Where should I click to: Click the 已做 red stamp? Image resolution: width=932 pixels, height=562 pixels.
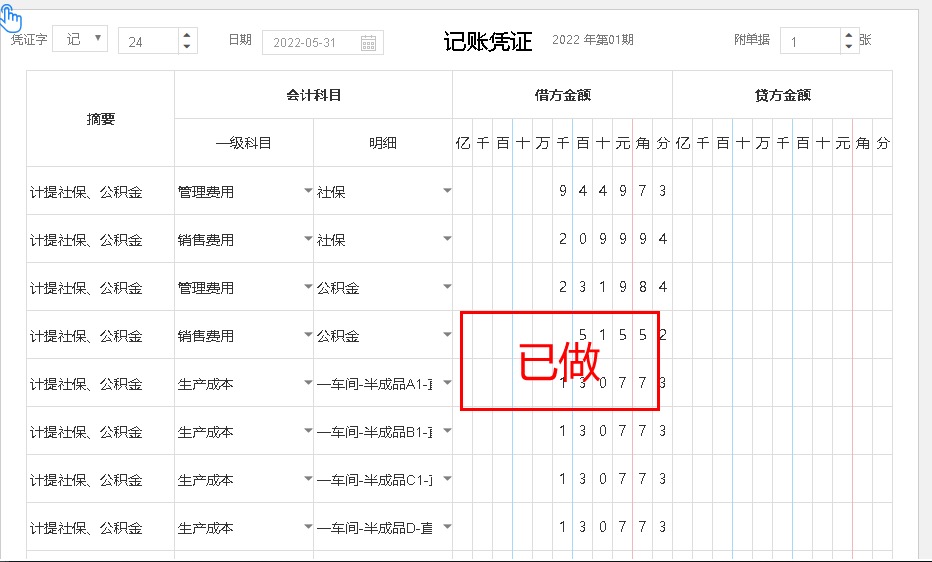tap(559, 361)
